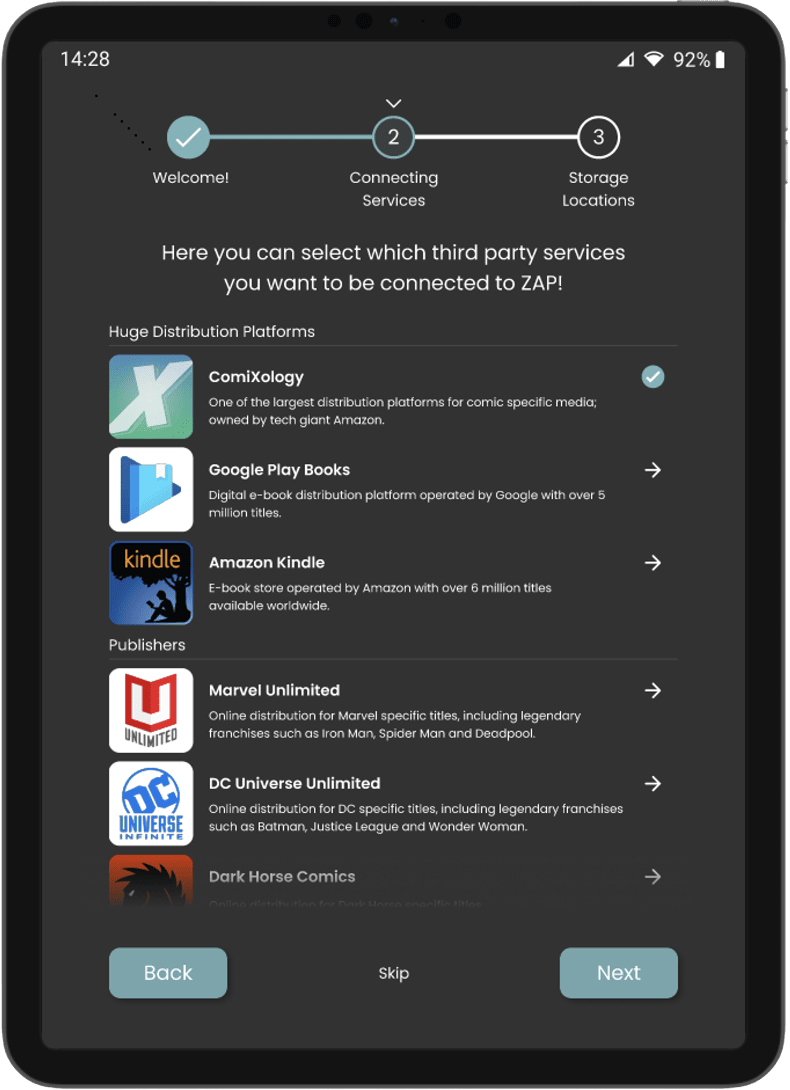Click the Back button
Screen dimensions: 790x1090
pyautogui.click(x=168, y=973)
